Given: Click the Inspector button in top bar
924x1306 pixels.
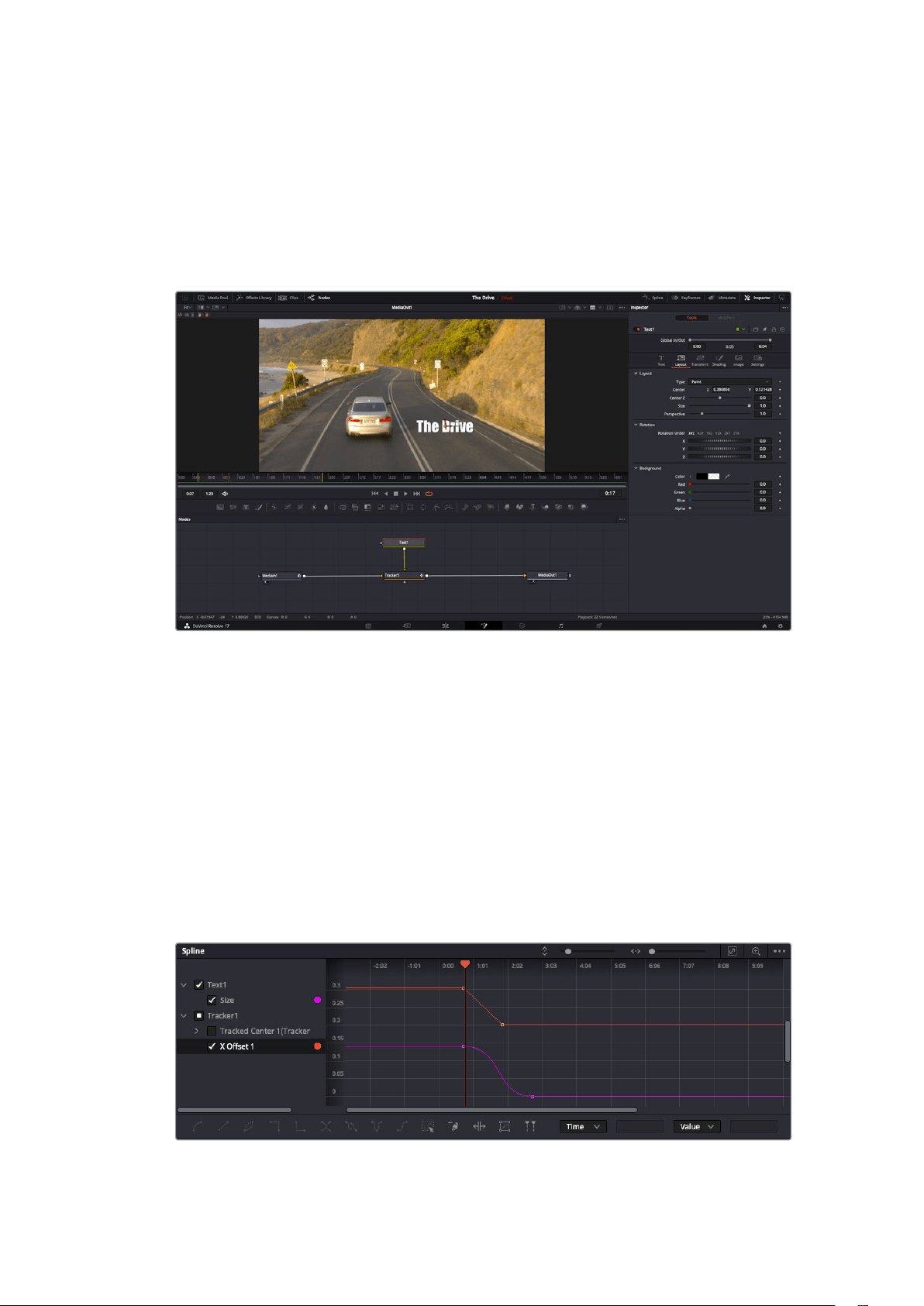Looking at the screenshot, I should click(757, 298).
